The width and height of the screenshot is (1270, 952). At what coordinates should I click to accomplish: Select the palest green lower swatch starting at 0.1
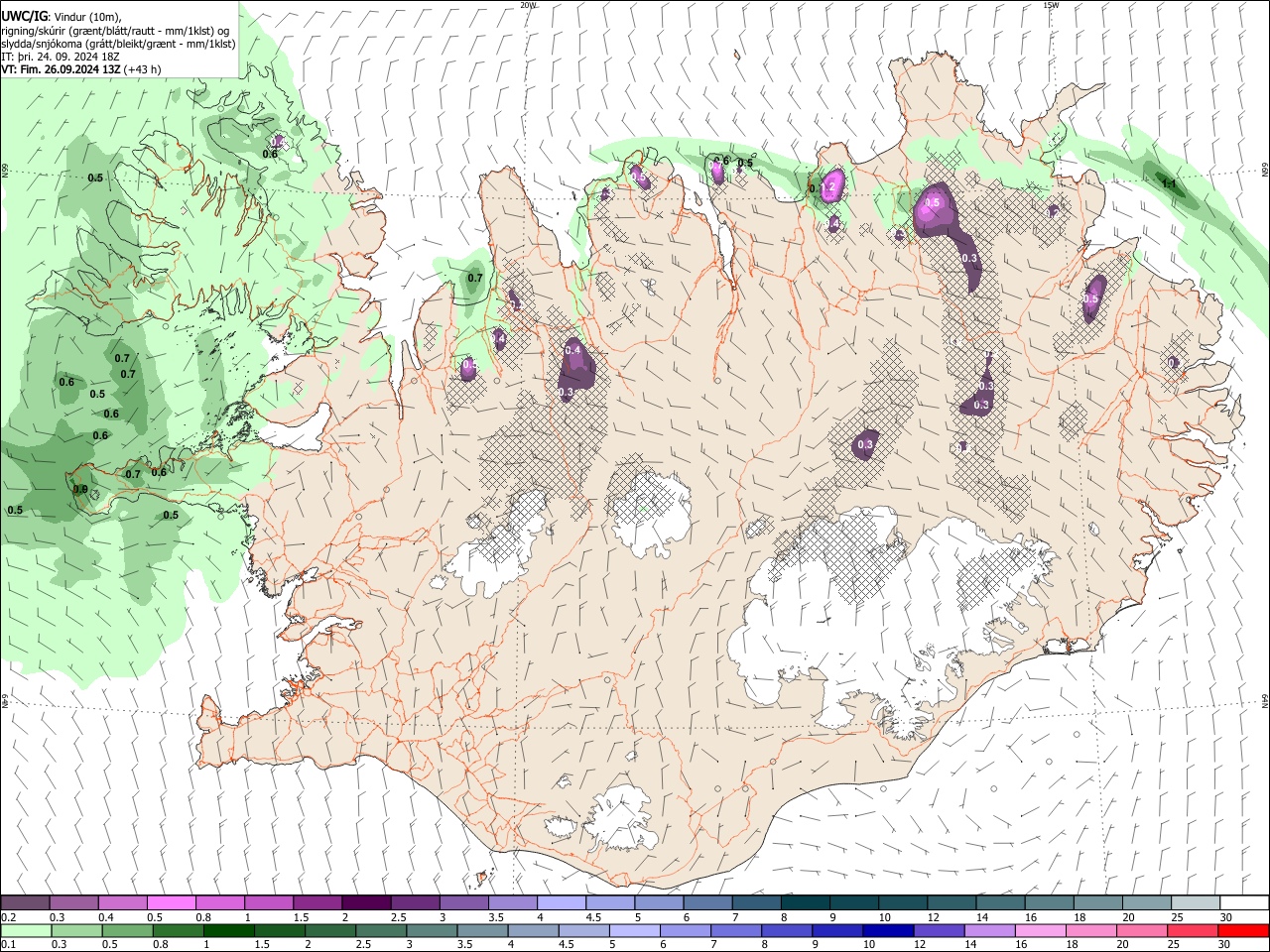point(26,930)
